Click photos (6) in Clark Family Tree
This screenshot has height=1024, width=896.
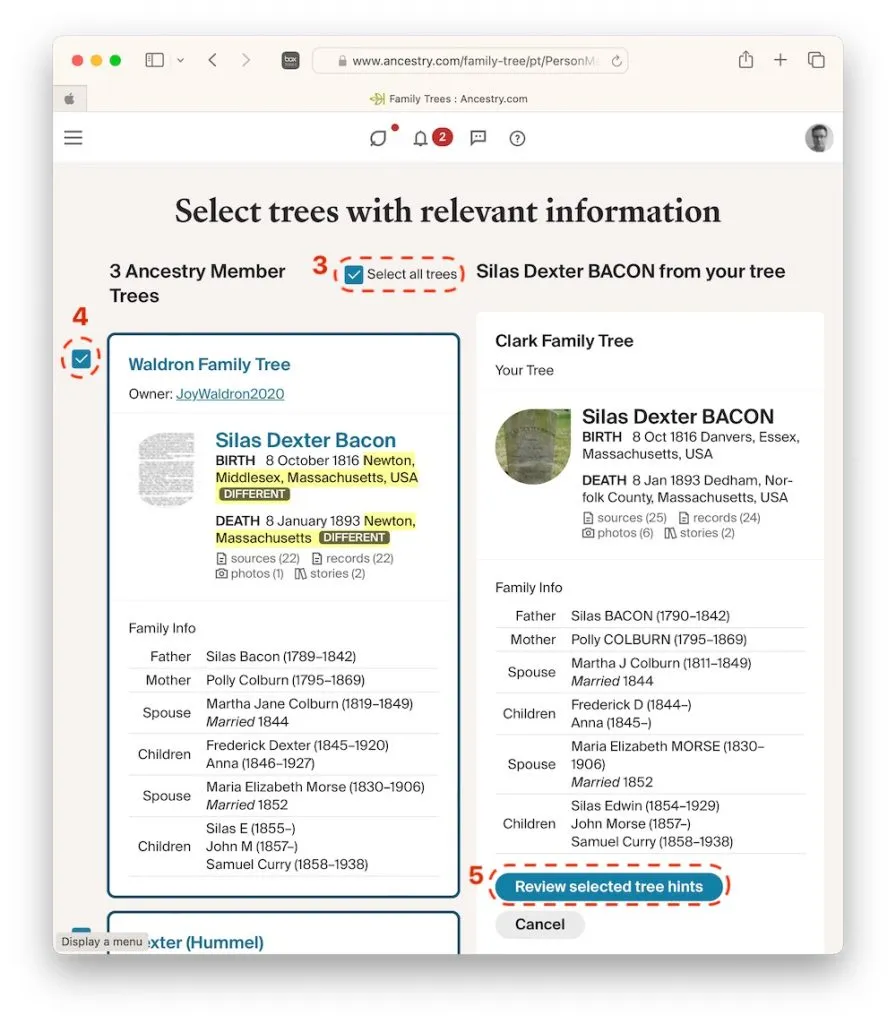click(618, 533)
